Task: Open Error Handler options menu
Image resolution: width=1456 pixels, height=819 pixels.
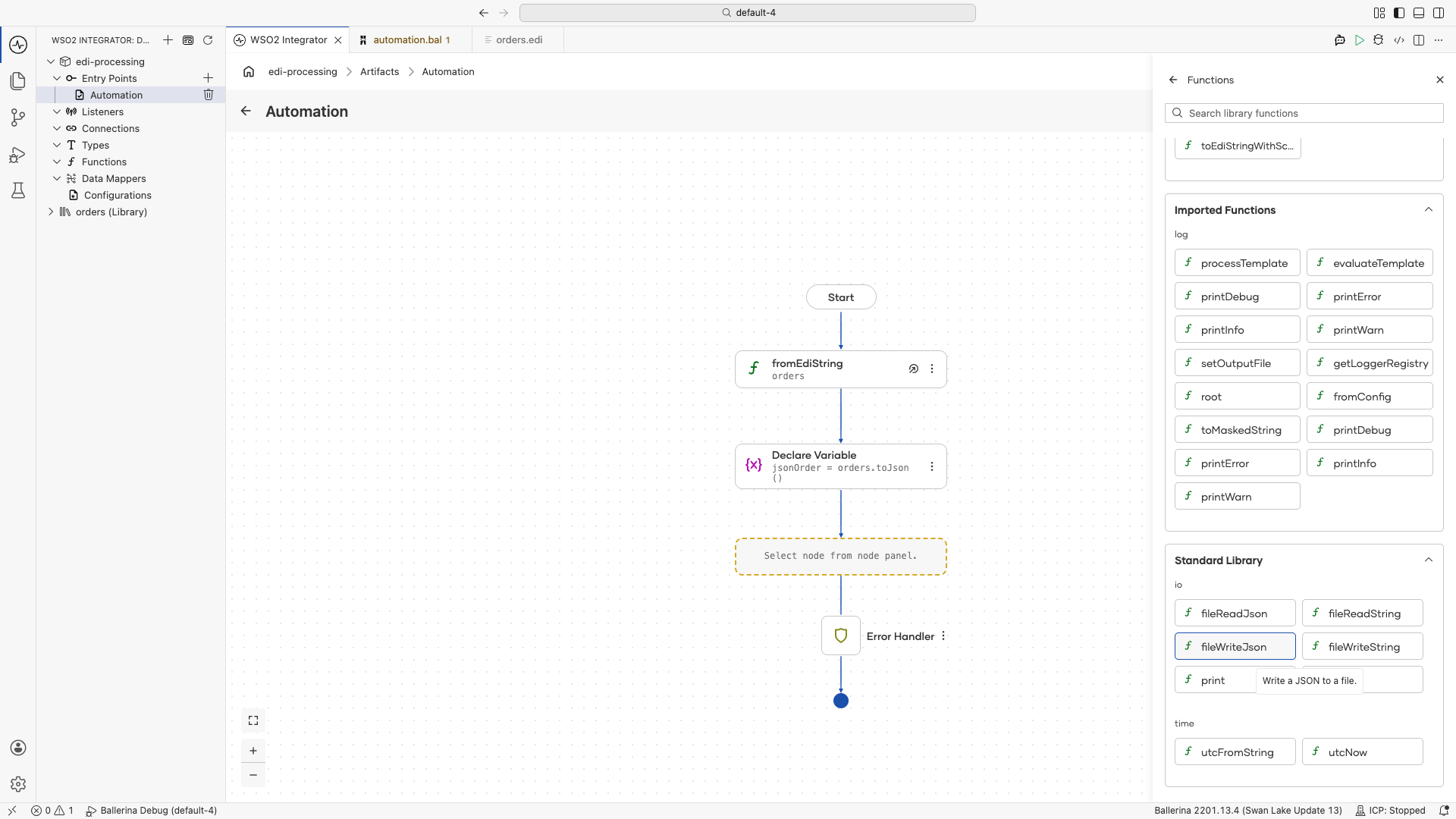Action: pos(943,636)
